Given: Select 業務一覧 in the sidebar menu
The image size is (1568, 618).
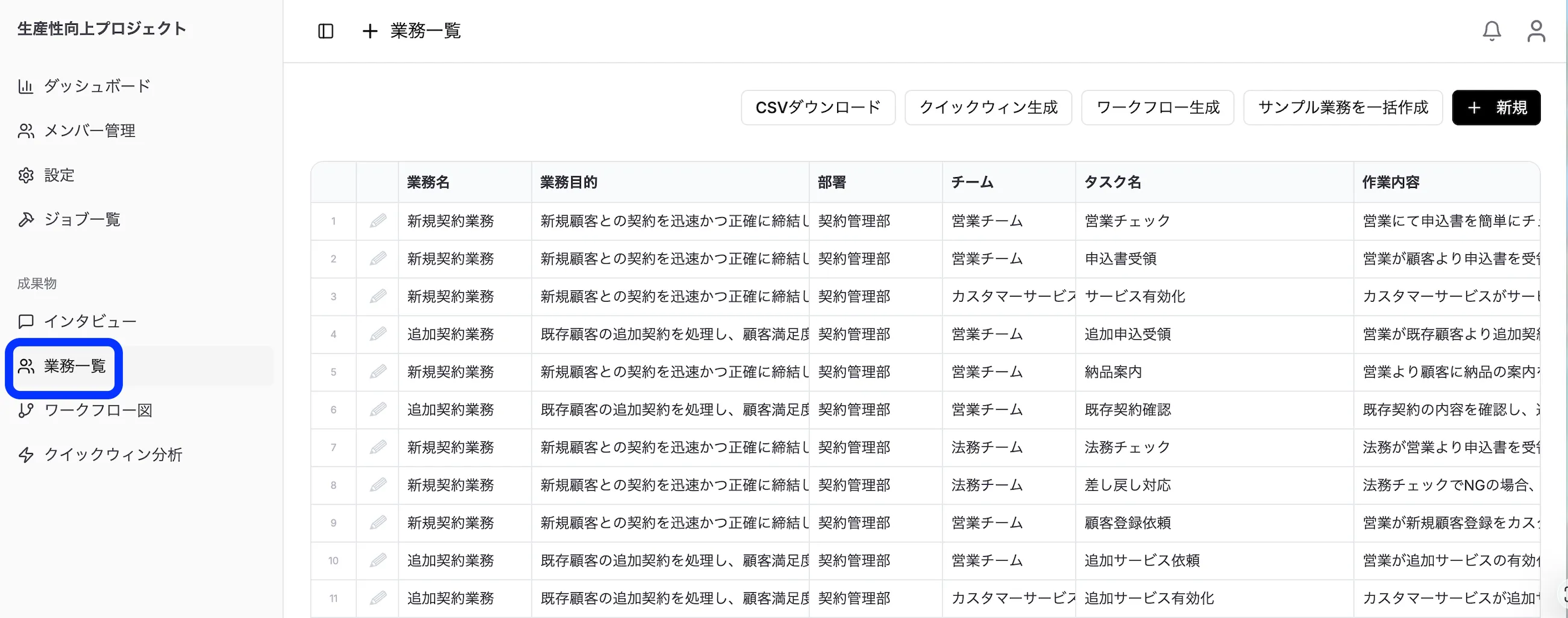Looking at the screenshot, I should coord(74,367).
